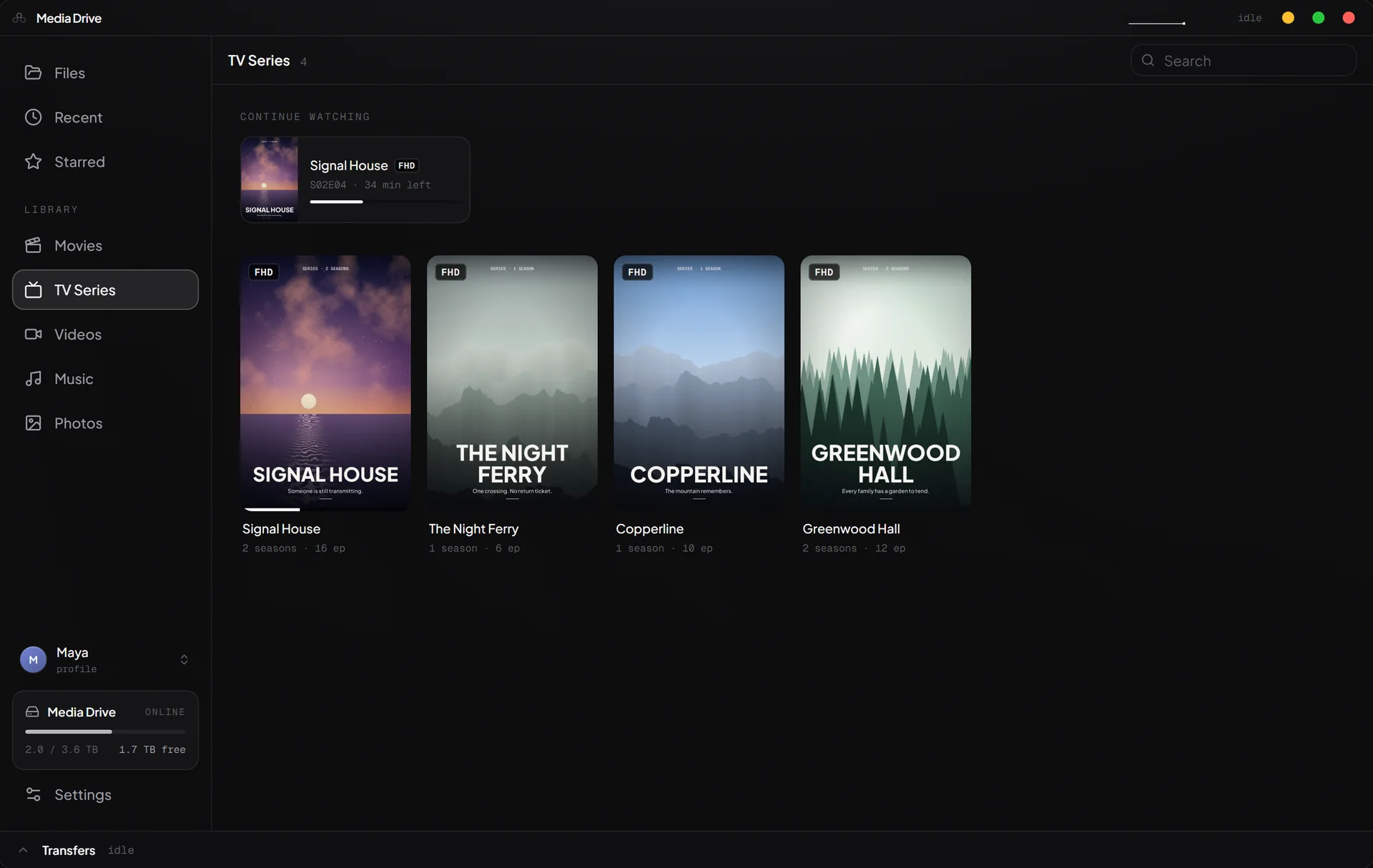Click the Videos camera icon
Screen dimensions: 1373x868
pyautogui.click(x=33, y=334)
